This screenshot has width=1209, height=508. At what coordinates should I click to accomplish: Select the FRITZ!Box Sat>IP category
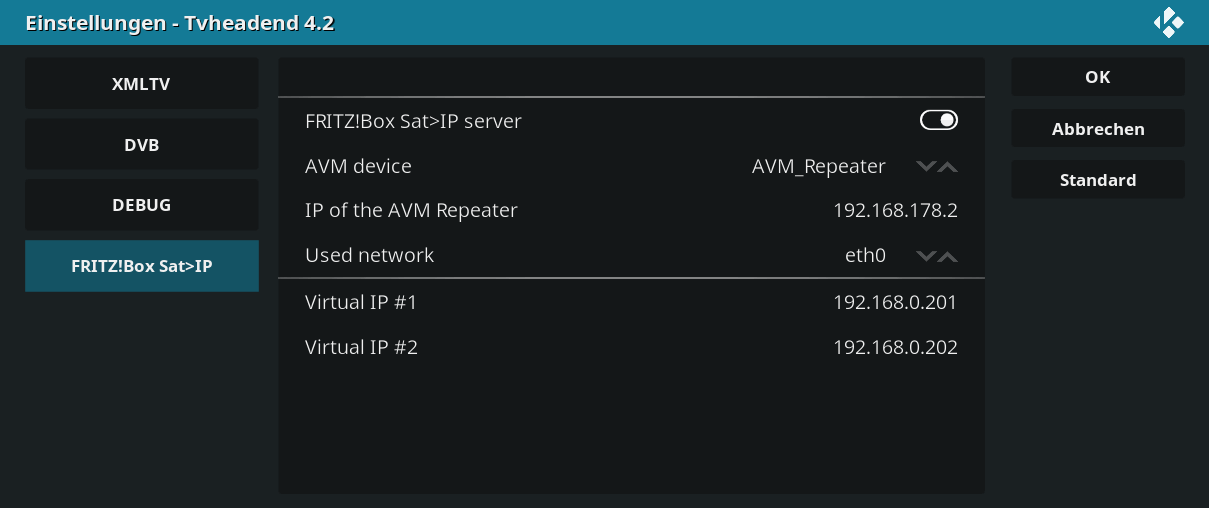[142, 266]
